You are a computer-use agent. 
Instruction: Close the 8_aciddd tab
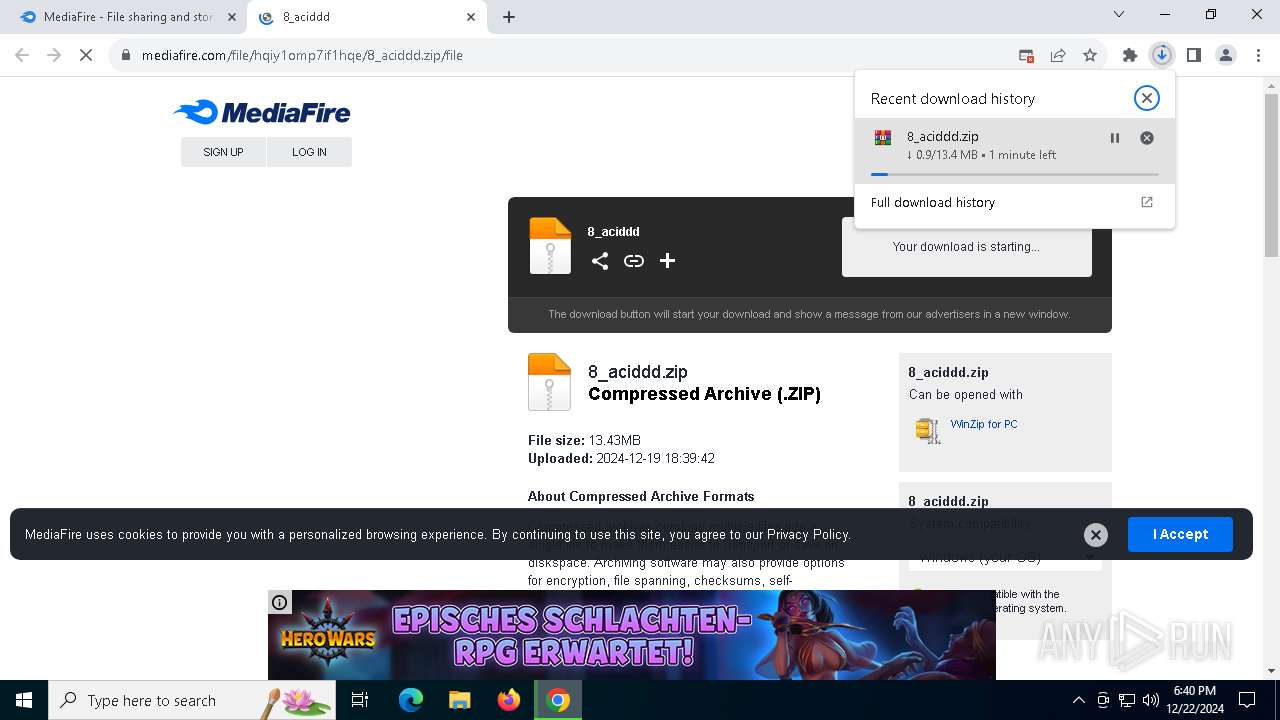471,17
